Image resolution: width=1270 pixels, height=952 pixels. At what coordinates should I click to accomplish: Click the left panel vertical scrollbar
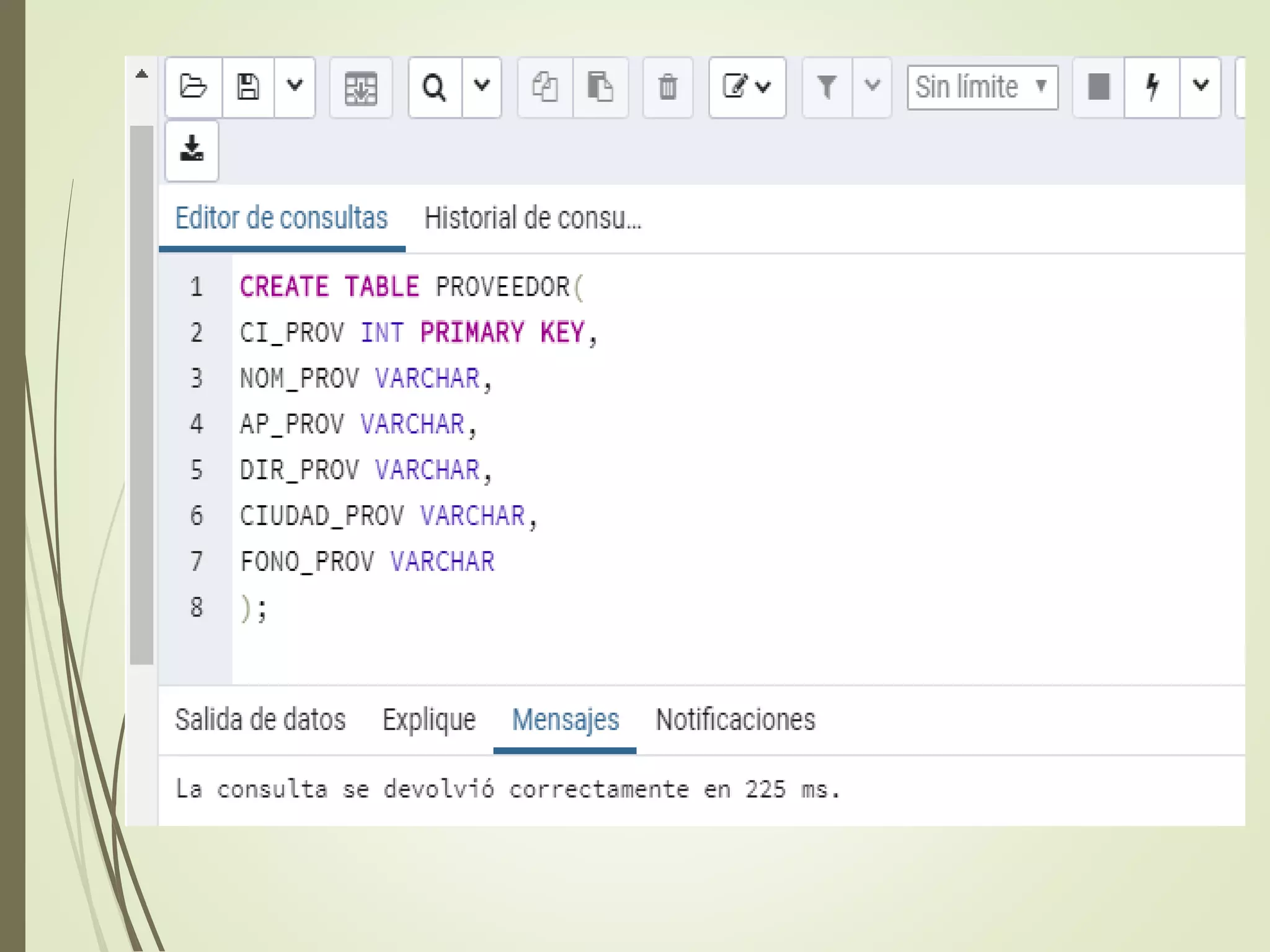coord(141,394)
